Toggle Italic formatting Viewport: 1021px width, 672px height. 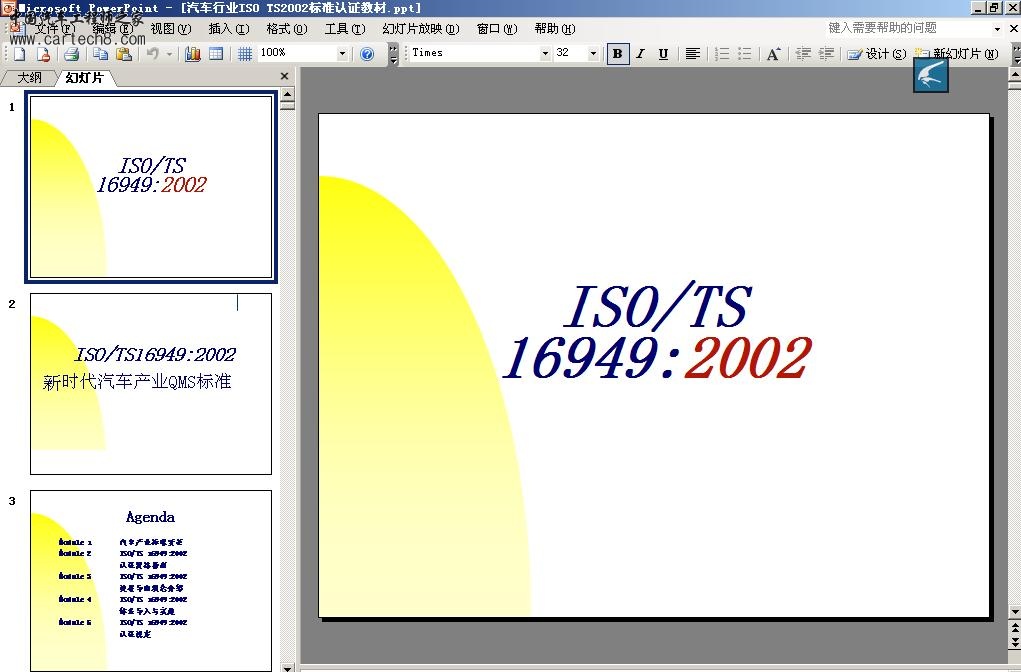[640, 54]
